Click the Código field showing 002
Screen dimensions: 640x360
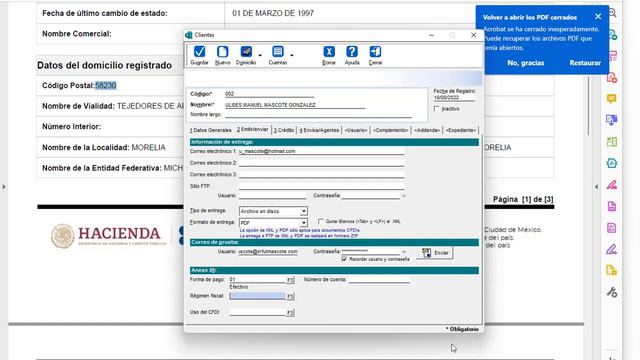269,94
